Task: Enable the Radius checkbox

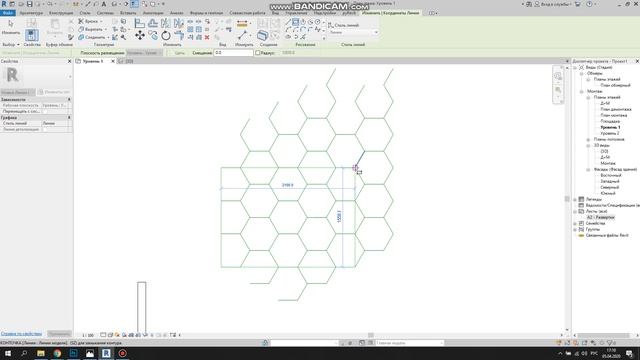Action: (258, 53)
